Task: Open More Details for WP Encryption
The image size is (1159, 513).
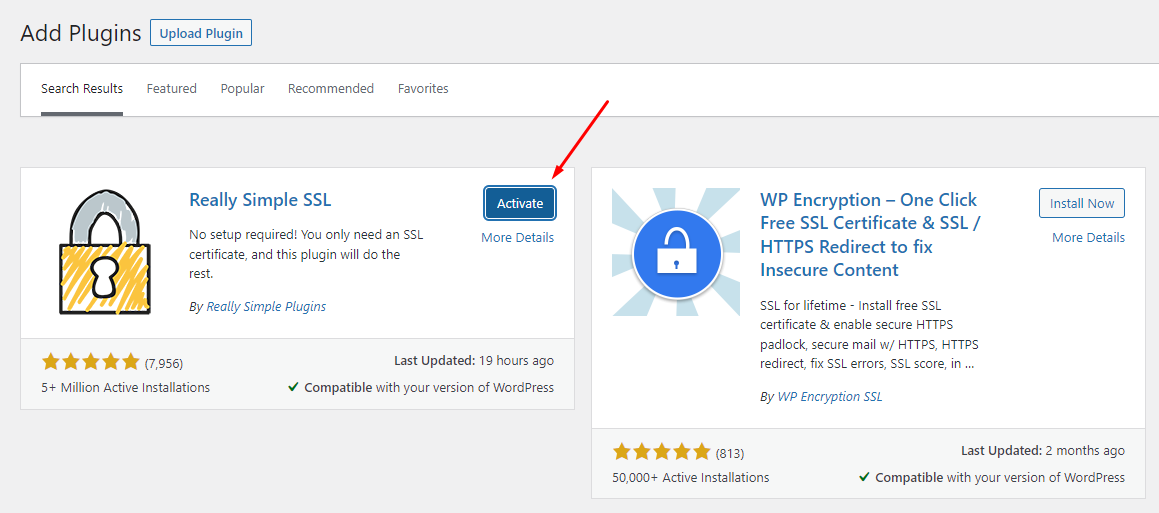Action: pyautogui.click(x=1088, y=237)
